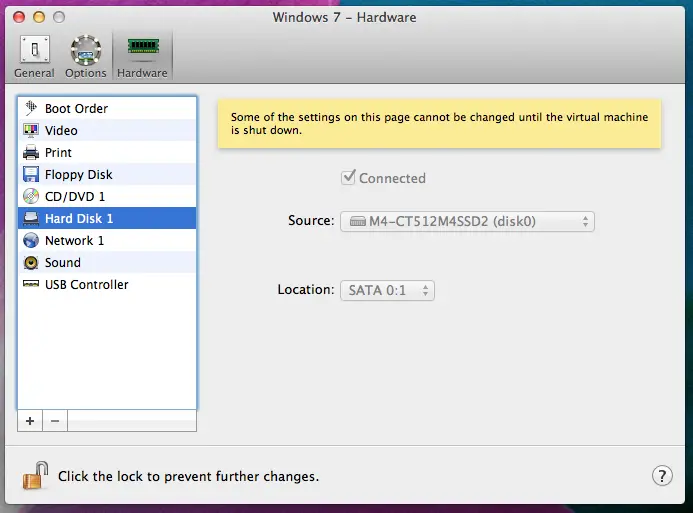
Task: Toggle the Connected checkbox
Action: point(349,178)
